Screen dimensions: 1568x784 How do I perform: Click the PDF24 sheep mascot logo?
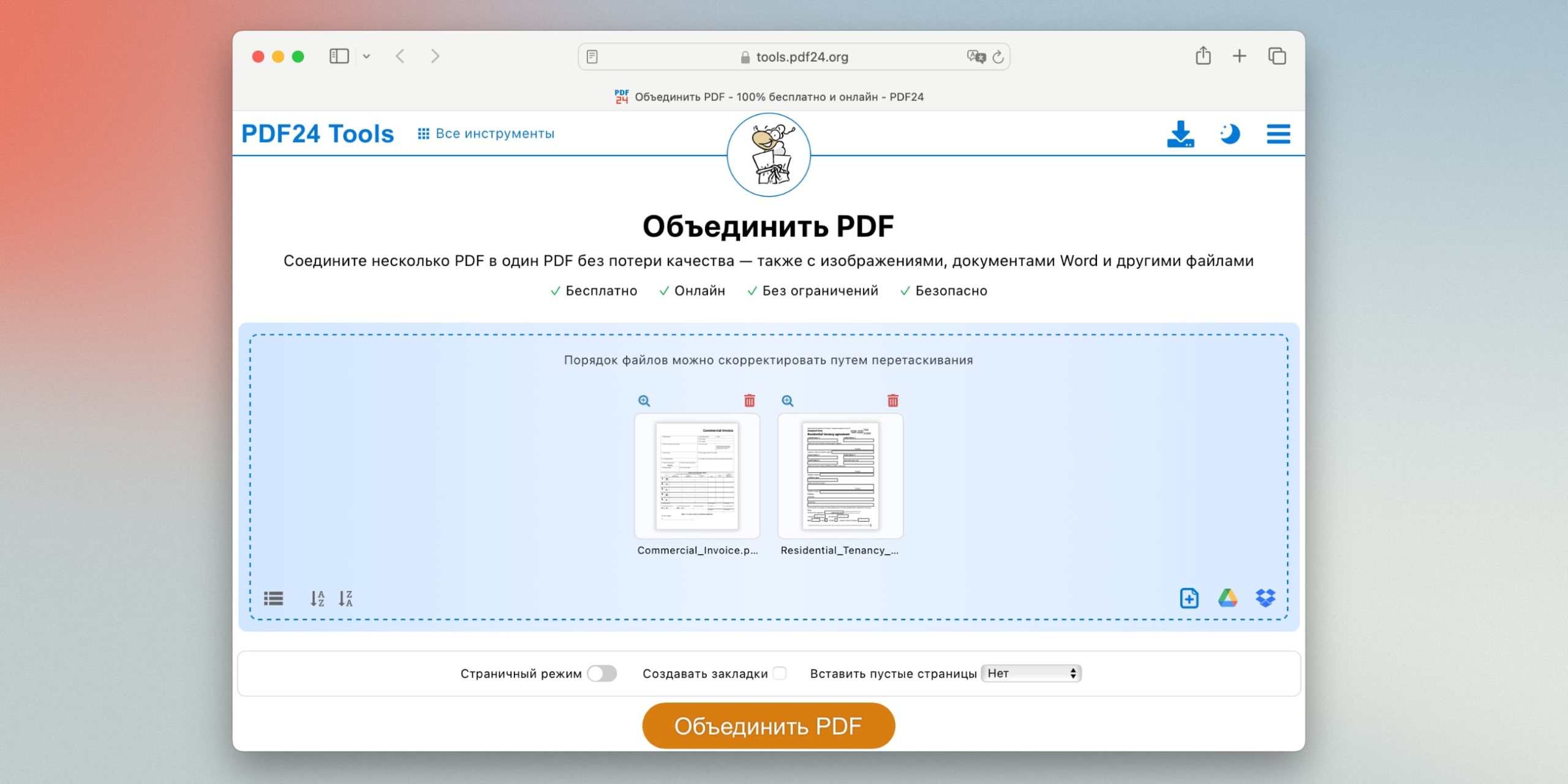tap(769, 155)
